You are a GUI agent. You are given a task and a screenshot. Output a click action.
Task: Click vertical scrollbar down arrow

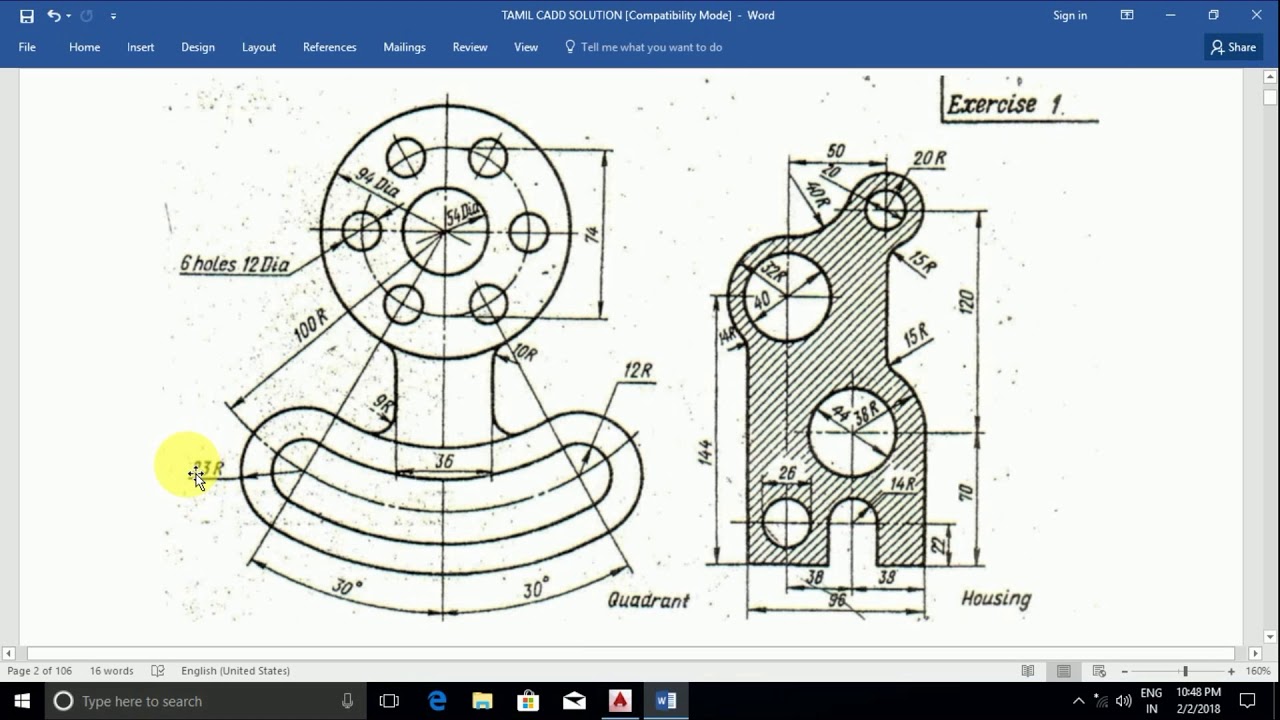coord(1270,637)
